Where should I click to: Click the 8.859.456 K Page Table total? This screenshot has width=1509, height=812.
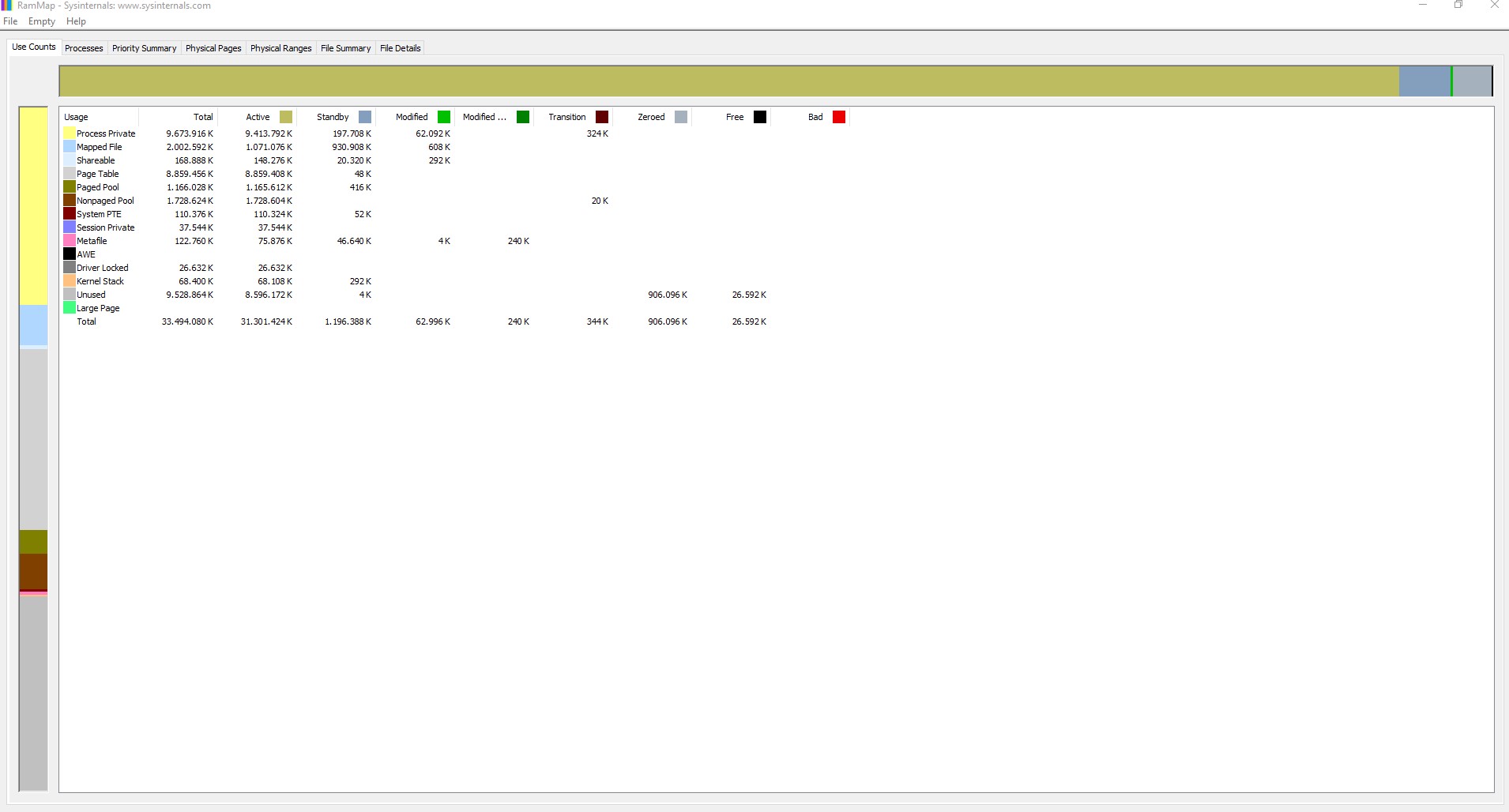click(190, 174)
